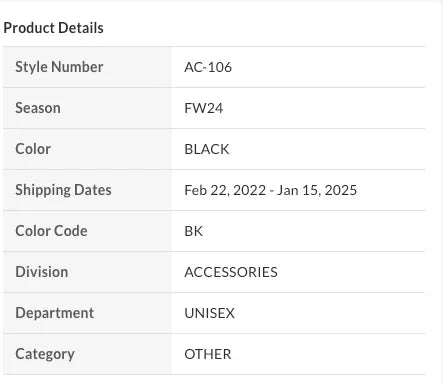443x384 pixels.
Task: Click the word Dates in Shipping Dates
Action: pos(93,190)
